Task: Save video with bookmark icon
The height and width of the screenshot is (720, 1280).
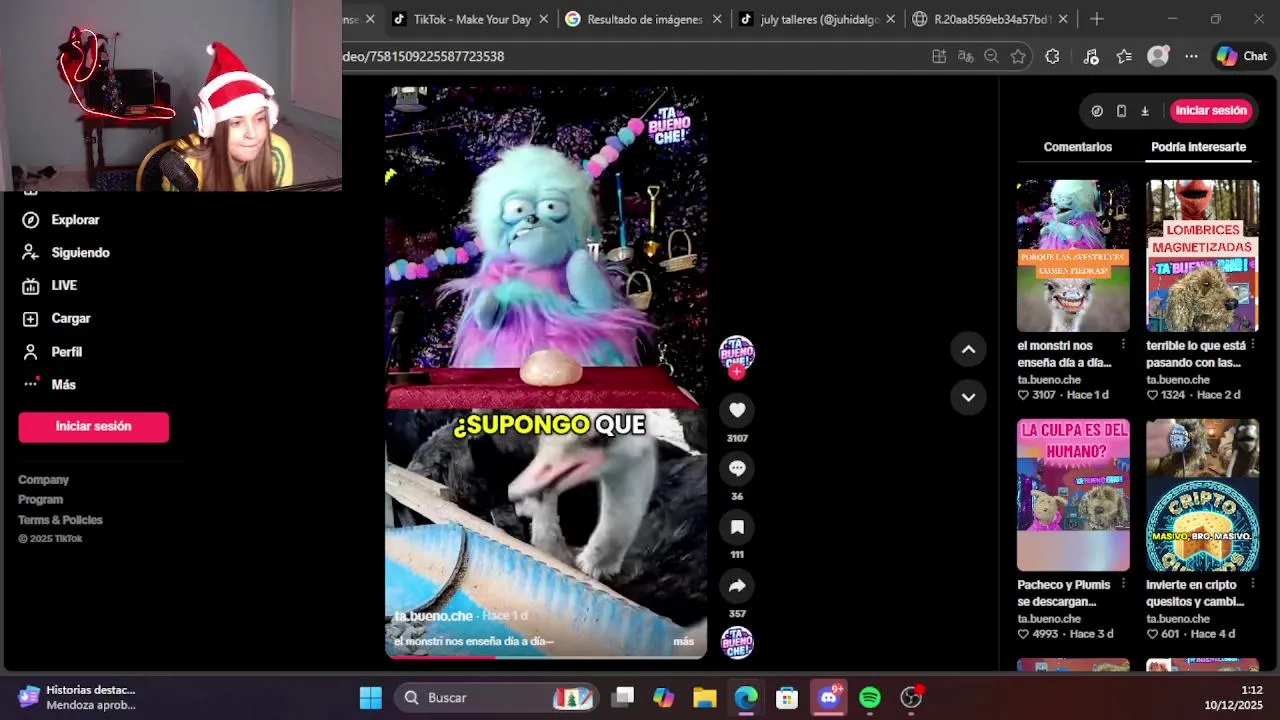Action: tap(737, 527)
